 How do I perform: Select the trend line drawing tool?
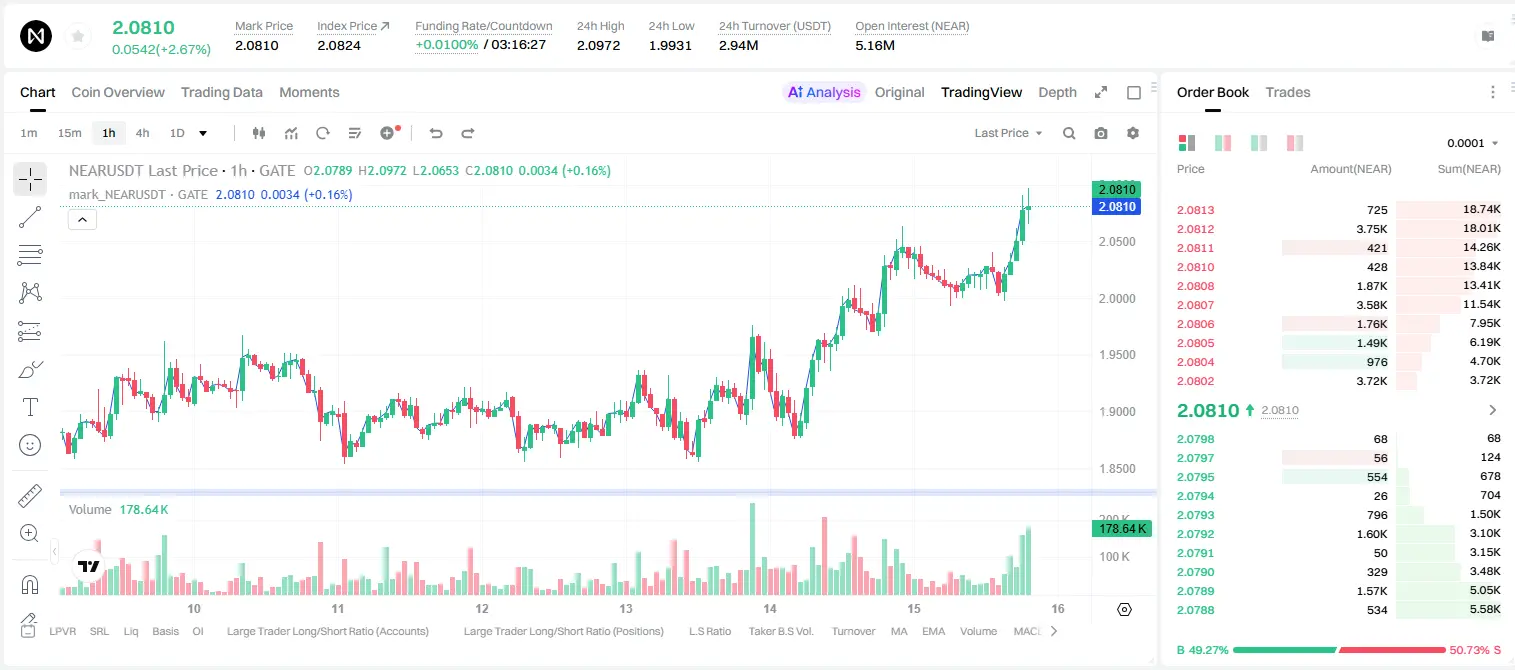click(30, 217)
